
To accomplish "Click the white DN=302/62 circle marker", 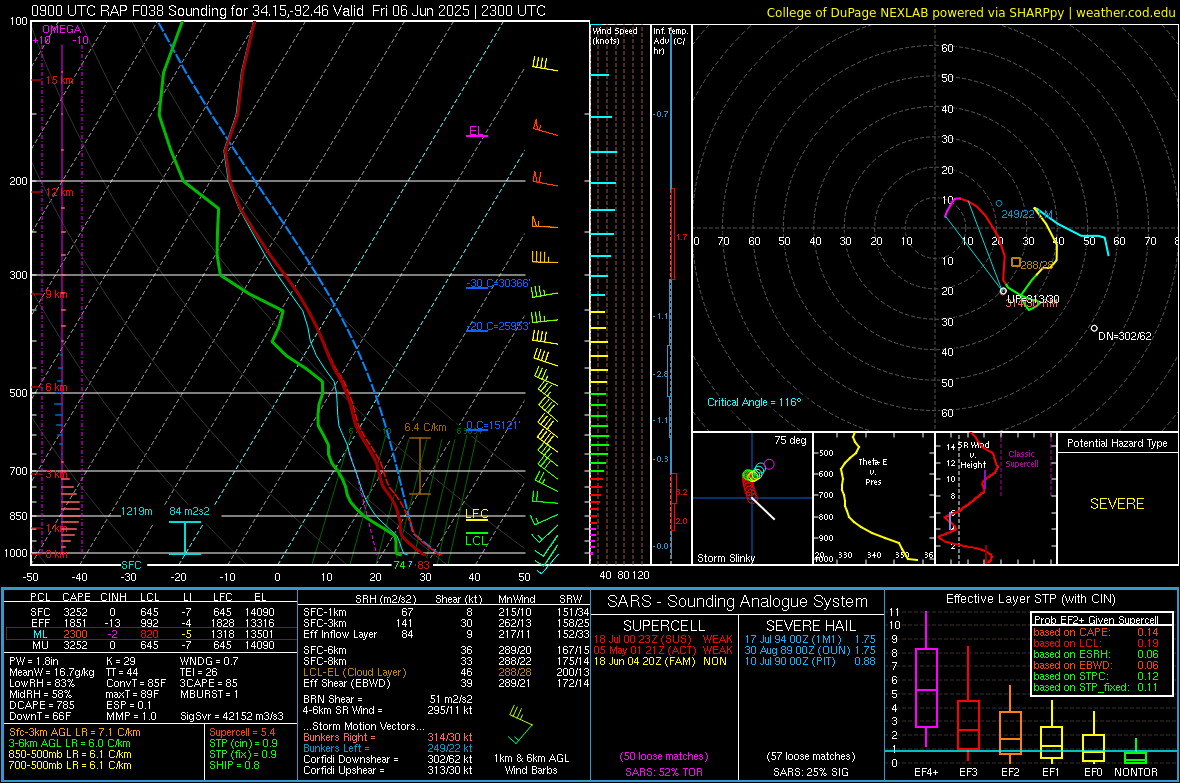I will tap(1094, 328).
